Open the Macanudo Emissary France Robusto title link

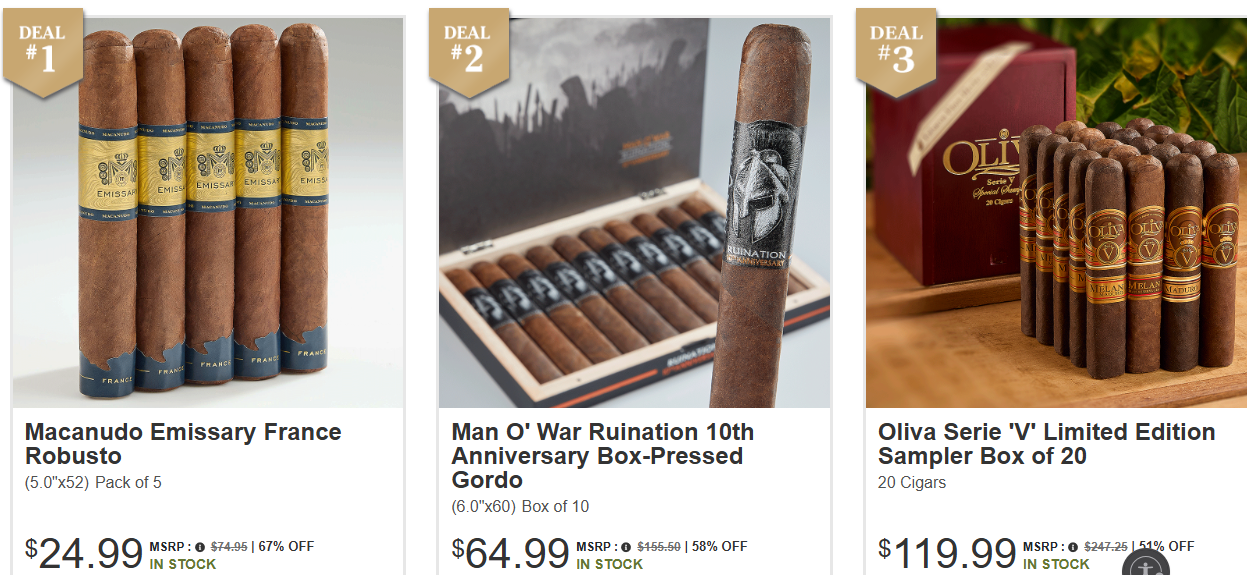(183, 444)
